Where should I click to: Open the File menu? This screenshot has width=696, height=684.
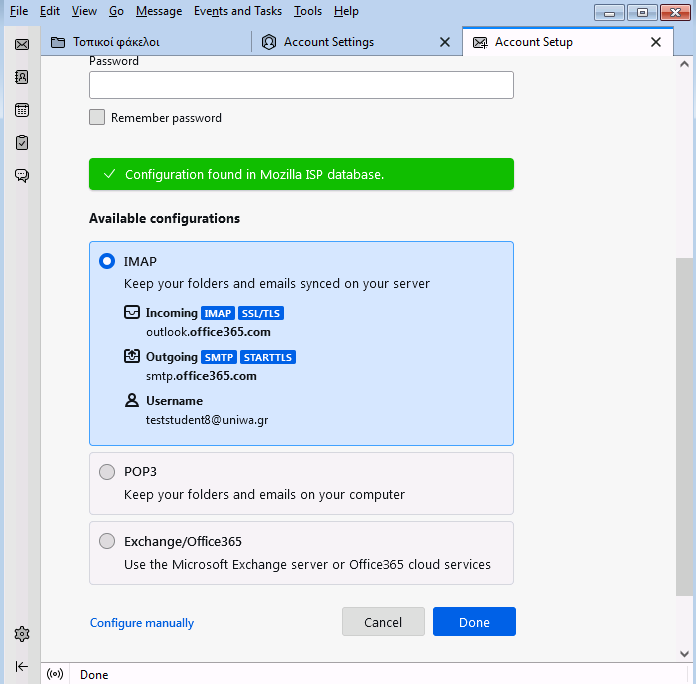coord(19,11)
